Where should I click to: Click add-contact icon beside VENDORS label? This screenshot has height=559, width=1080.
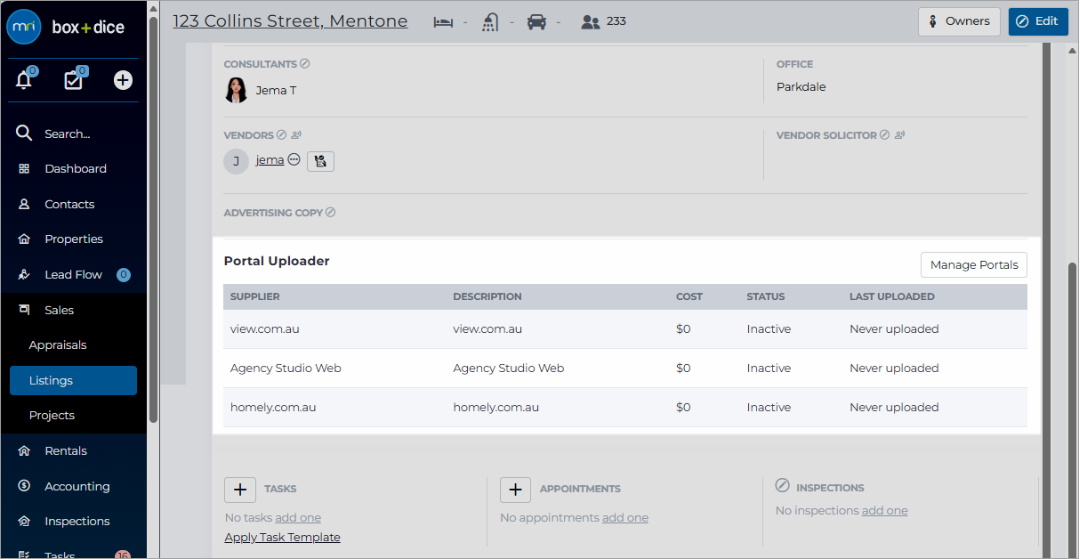coord(296,135)
